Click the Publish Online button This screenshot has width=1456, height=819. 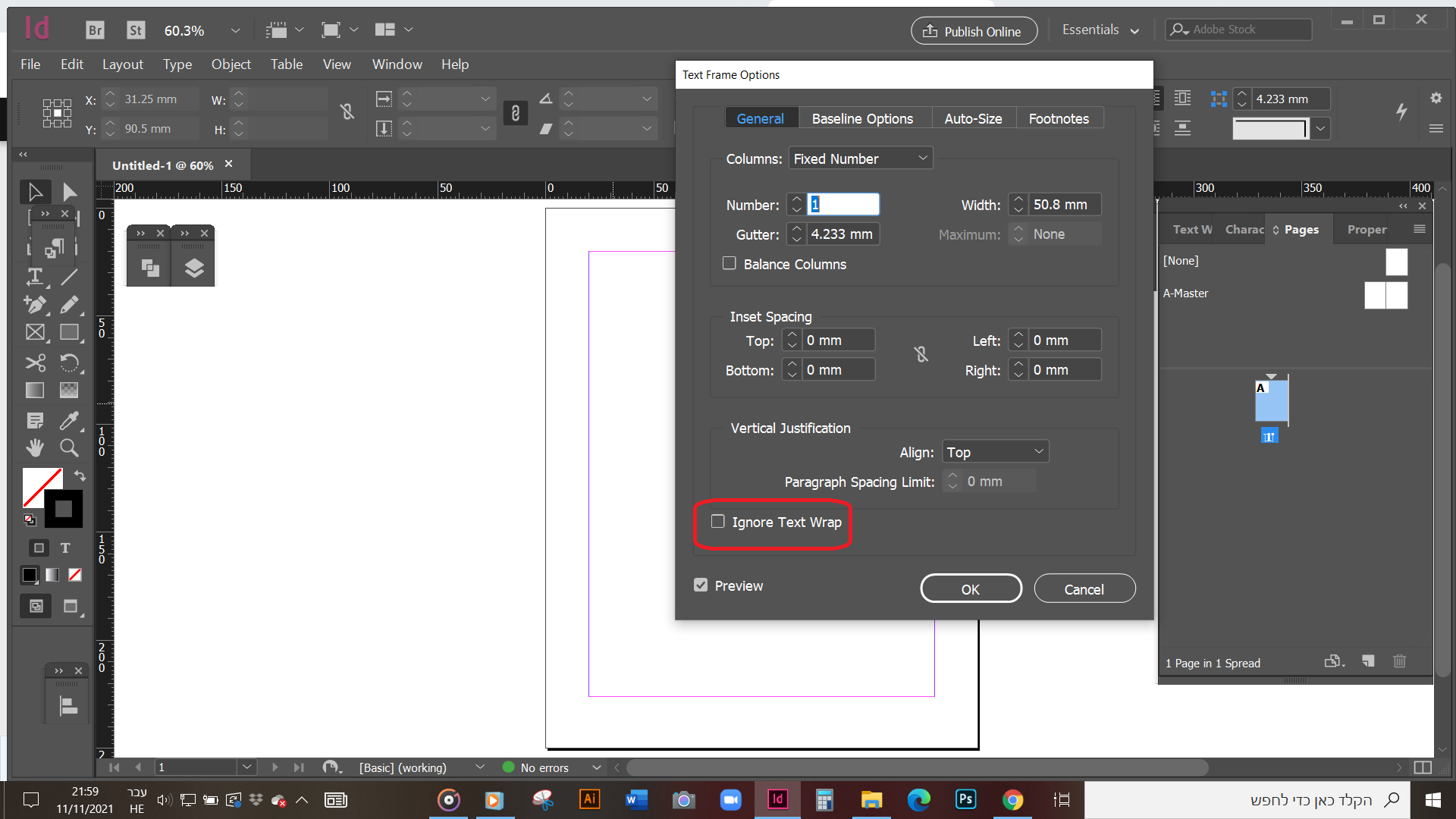(x=974, y=31)
